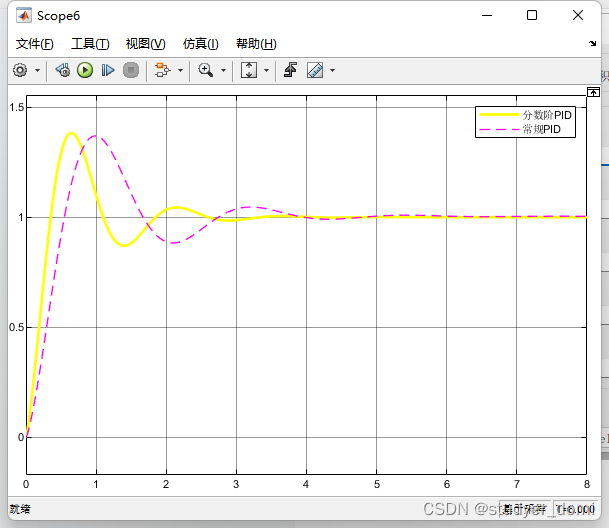This screenshot has height=528, width=609.
Task: Click the maximize axes button at plot corner
Action: tap(593, 92)
